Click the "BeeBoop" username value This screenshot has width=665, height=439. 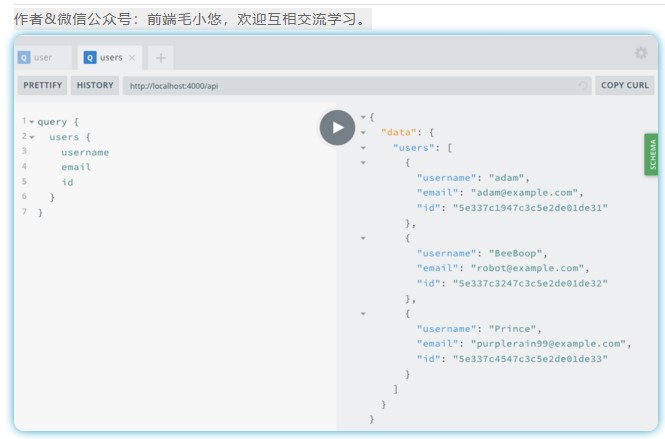pos(515,254)
